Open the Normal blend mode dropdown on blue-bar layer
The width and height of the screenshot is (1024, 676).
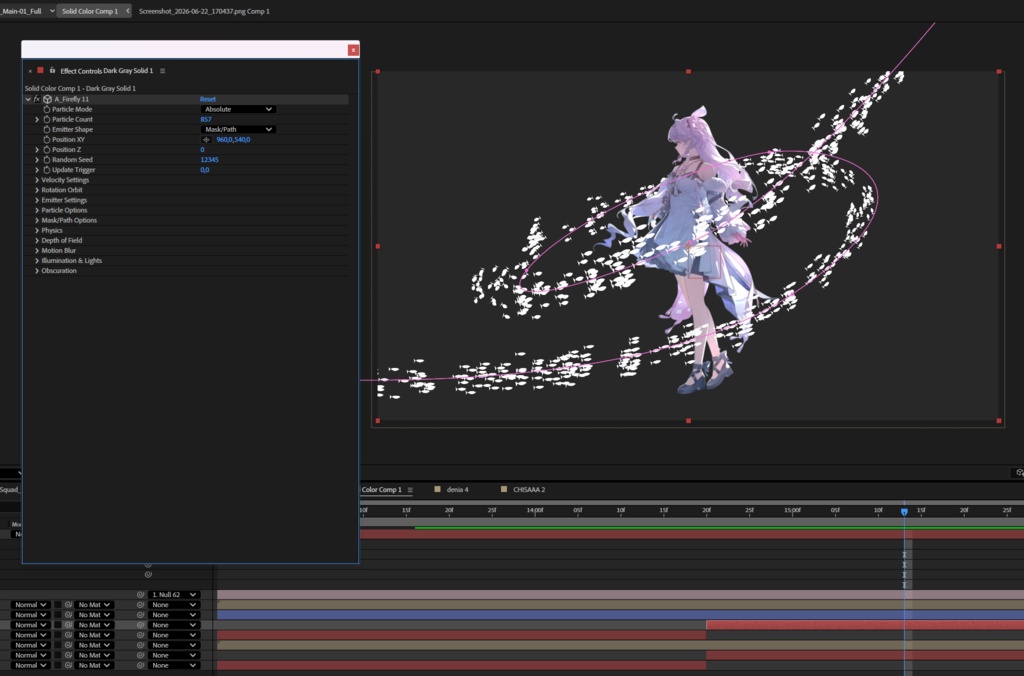(30, 615)
